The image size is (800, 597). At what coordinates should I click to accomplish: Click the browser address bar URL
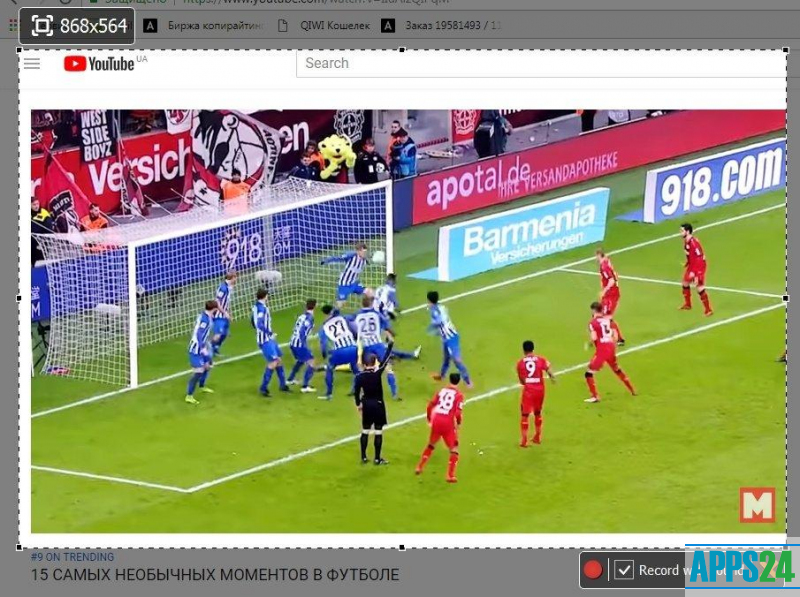[316, 2]
